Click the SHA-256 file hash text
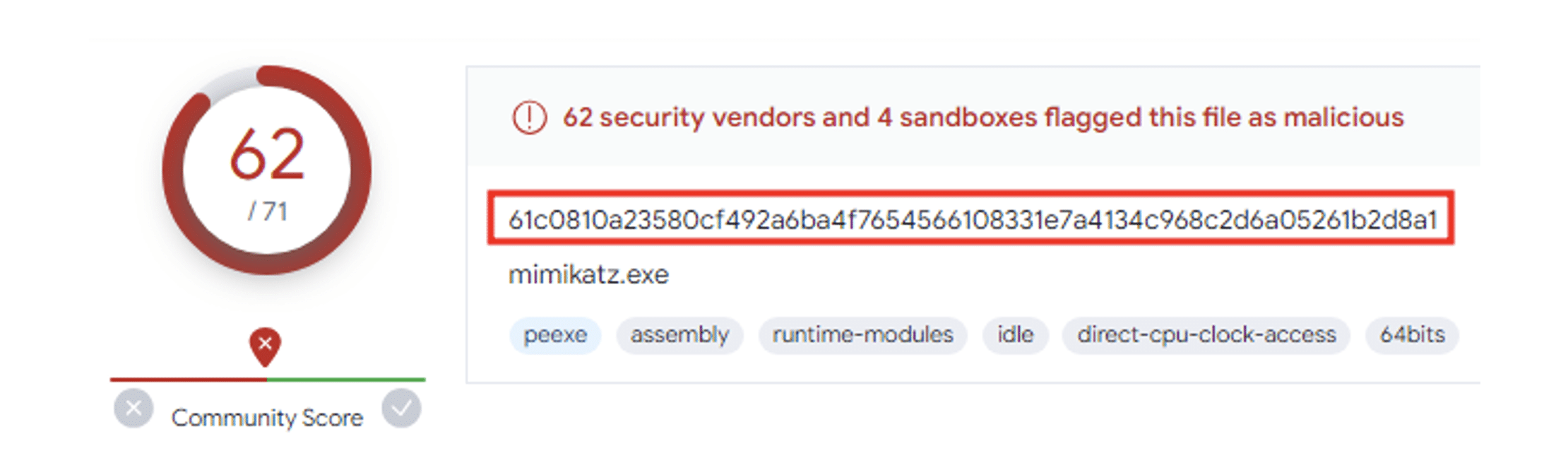Screen dimensions: 1568x451 [972, 220]
